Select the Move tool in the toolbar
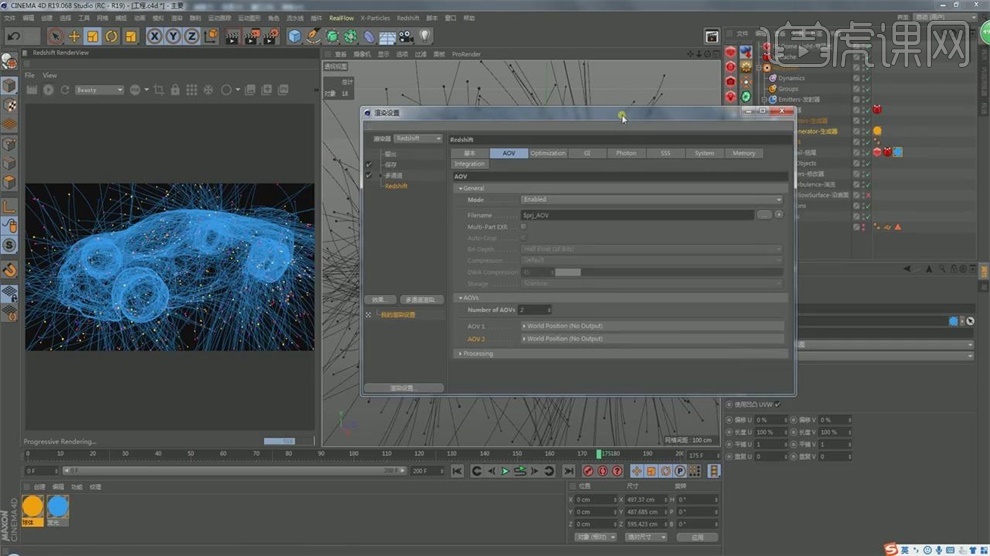The width and height of the screenshot is (990, 556). click(x=74, y=36)
